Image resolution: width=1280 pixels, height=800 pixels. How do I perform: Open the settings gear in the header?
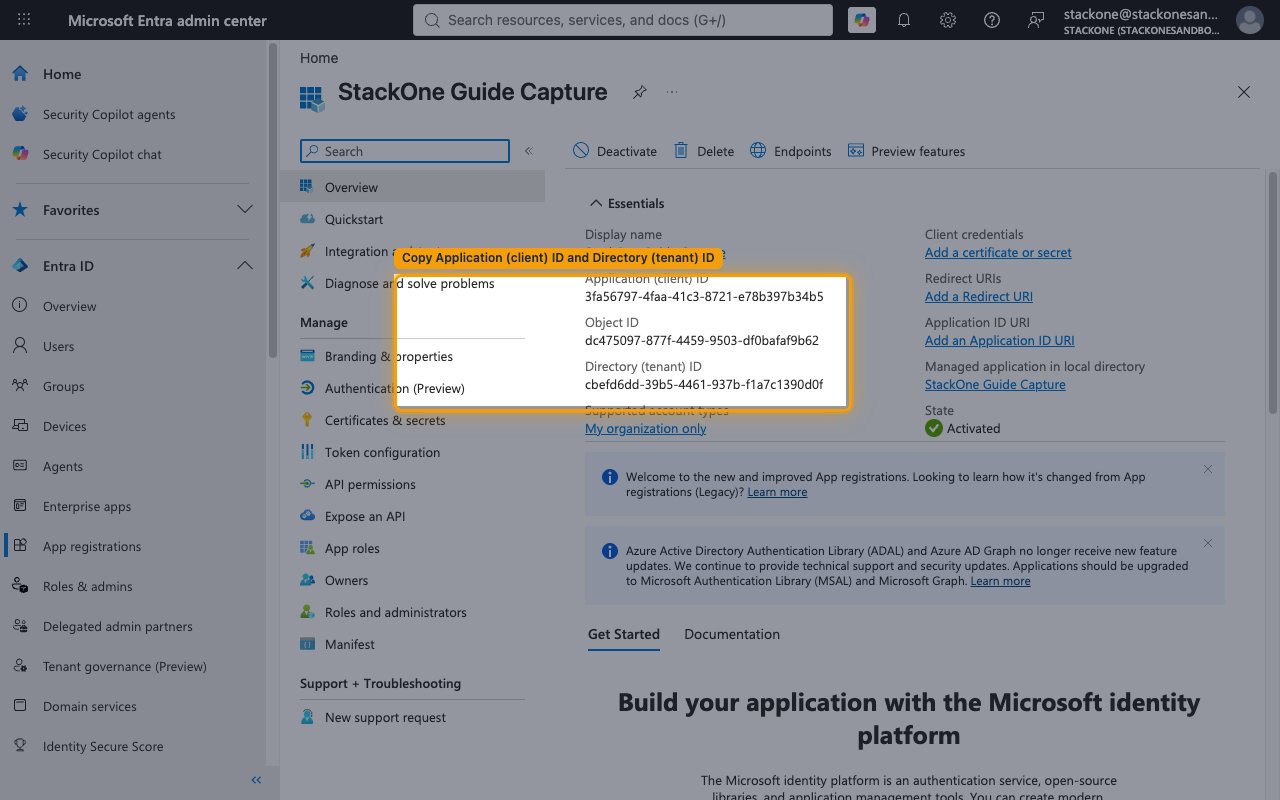(948, 20)
